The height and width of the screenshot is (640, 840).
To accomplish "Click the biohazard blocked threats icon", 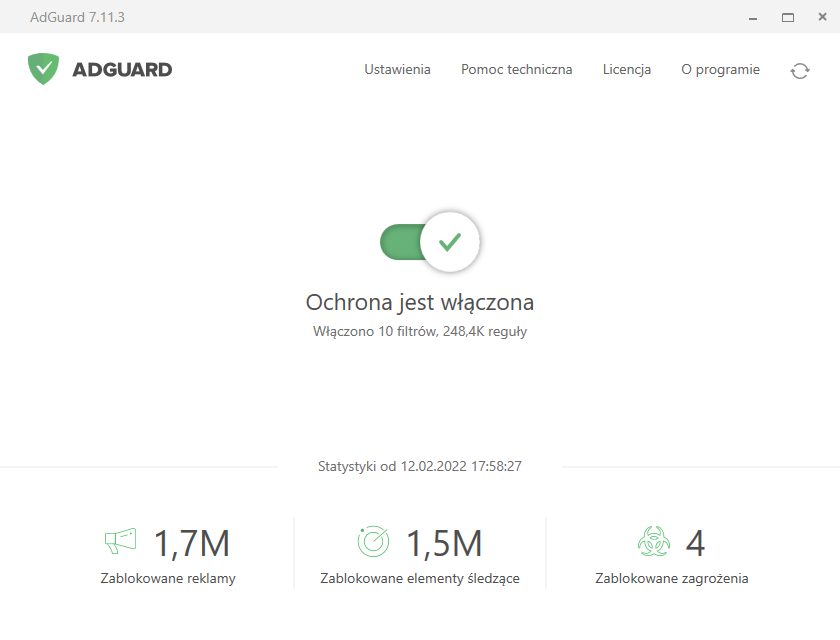I will [x=654, y=541].
